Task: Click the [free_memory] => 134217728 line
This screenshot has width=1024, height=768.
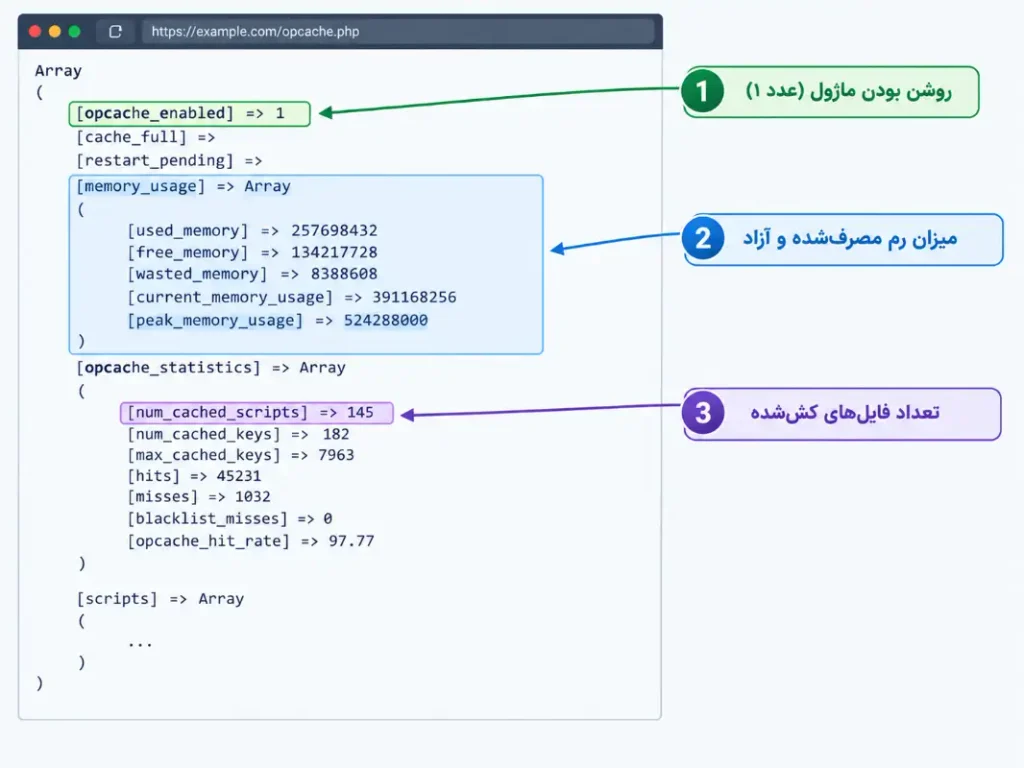Action: coord(252,252)
